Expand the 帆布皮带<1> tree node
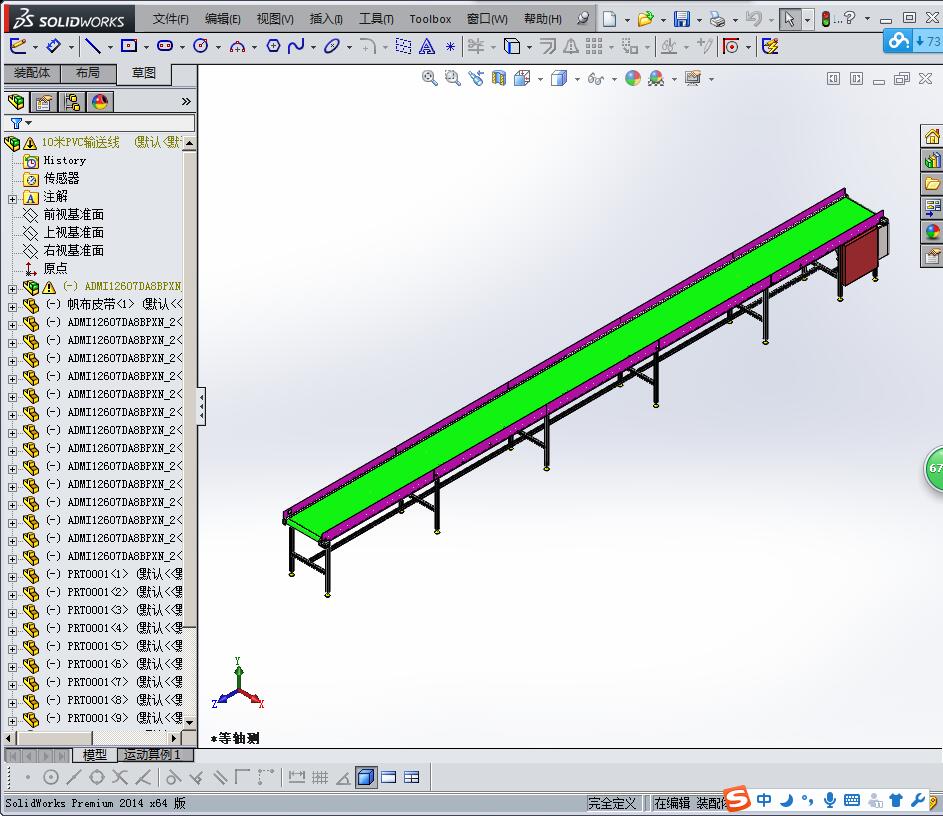Viewport: 943px width, 816px height. pos(13,306)
